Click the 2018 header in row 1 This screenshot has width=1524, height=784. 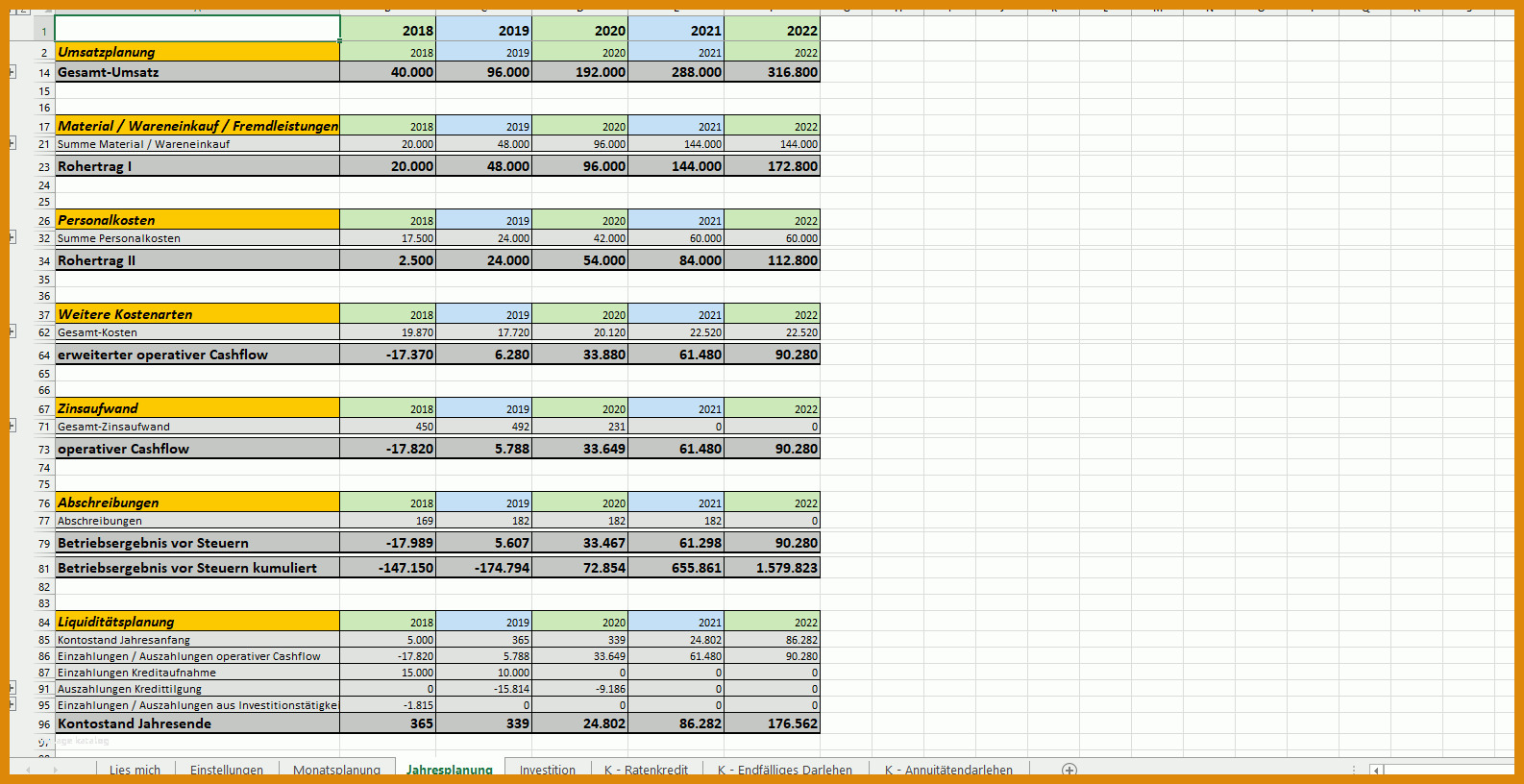(x=388, y=30)
